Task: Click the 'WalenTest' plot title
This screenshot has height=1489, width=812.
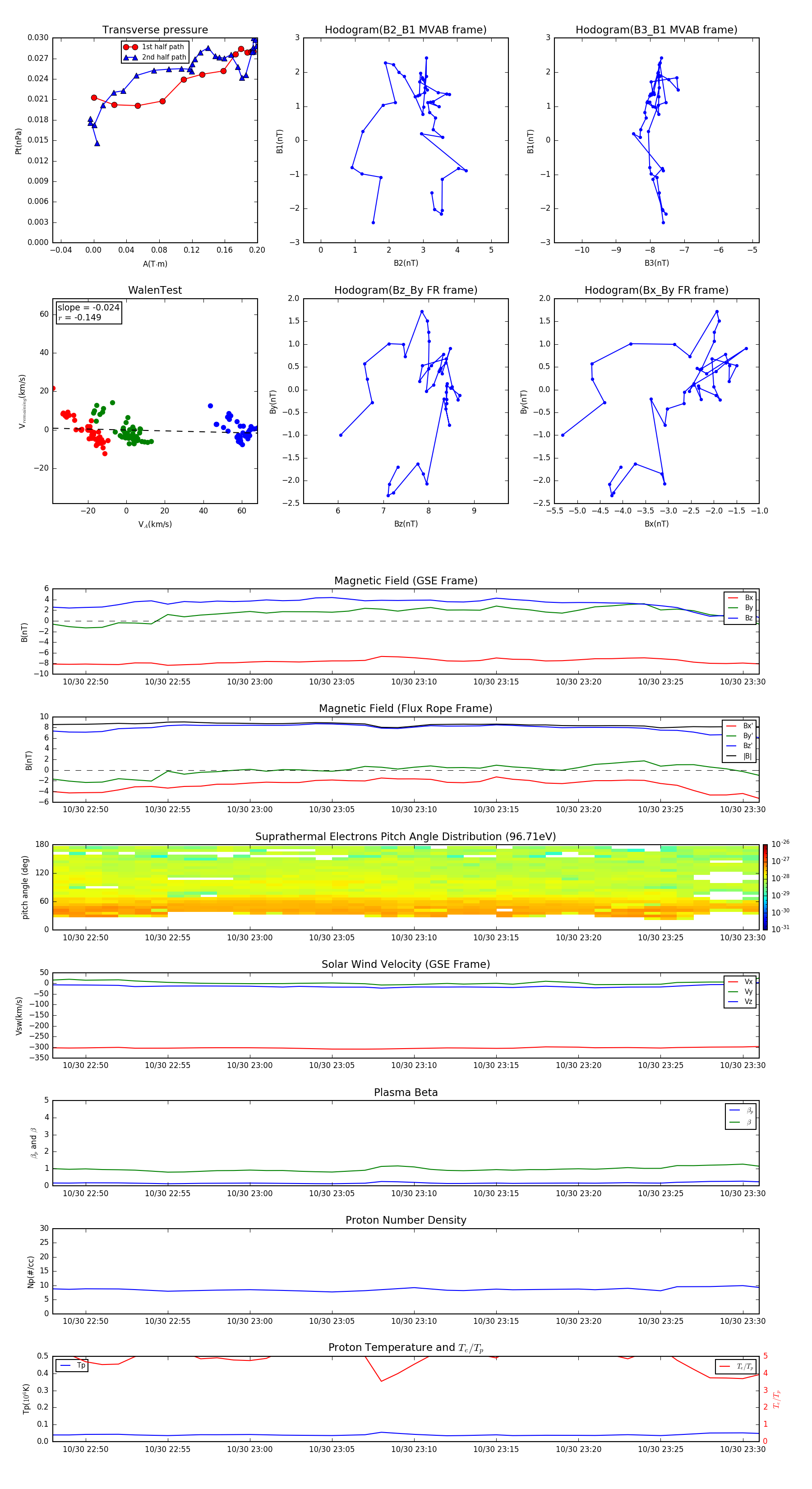Action: [x=155, y=290]
